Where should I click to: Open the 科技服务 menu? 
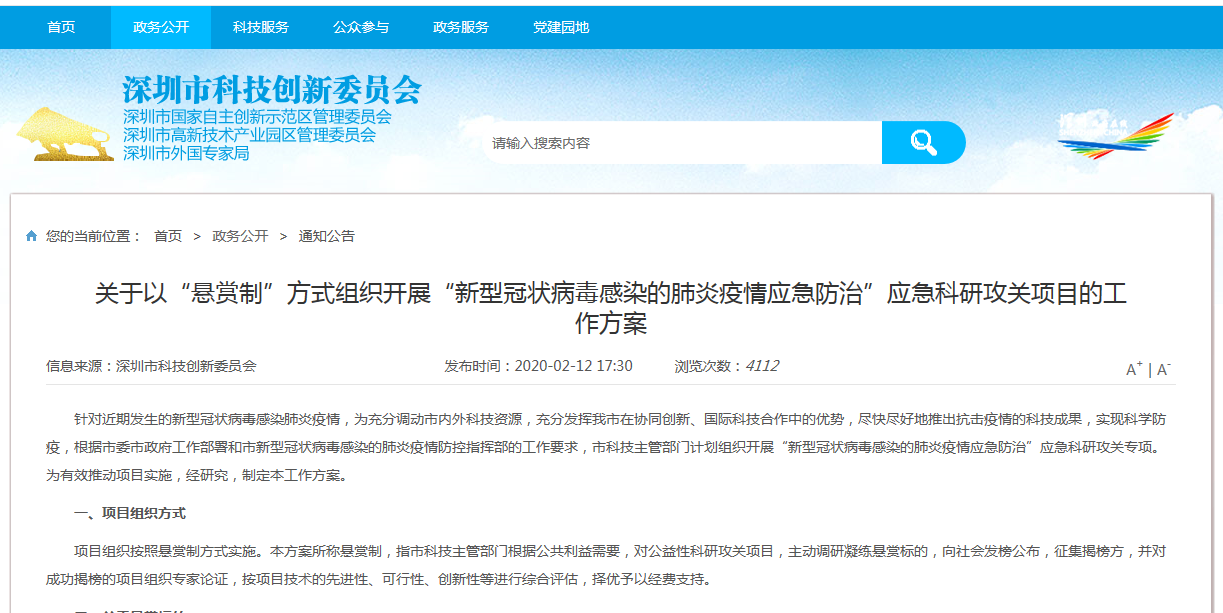click(260, 27)
